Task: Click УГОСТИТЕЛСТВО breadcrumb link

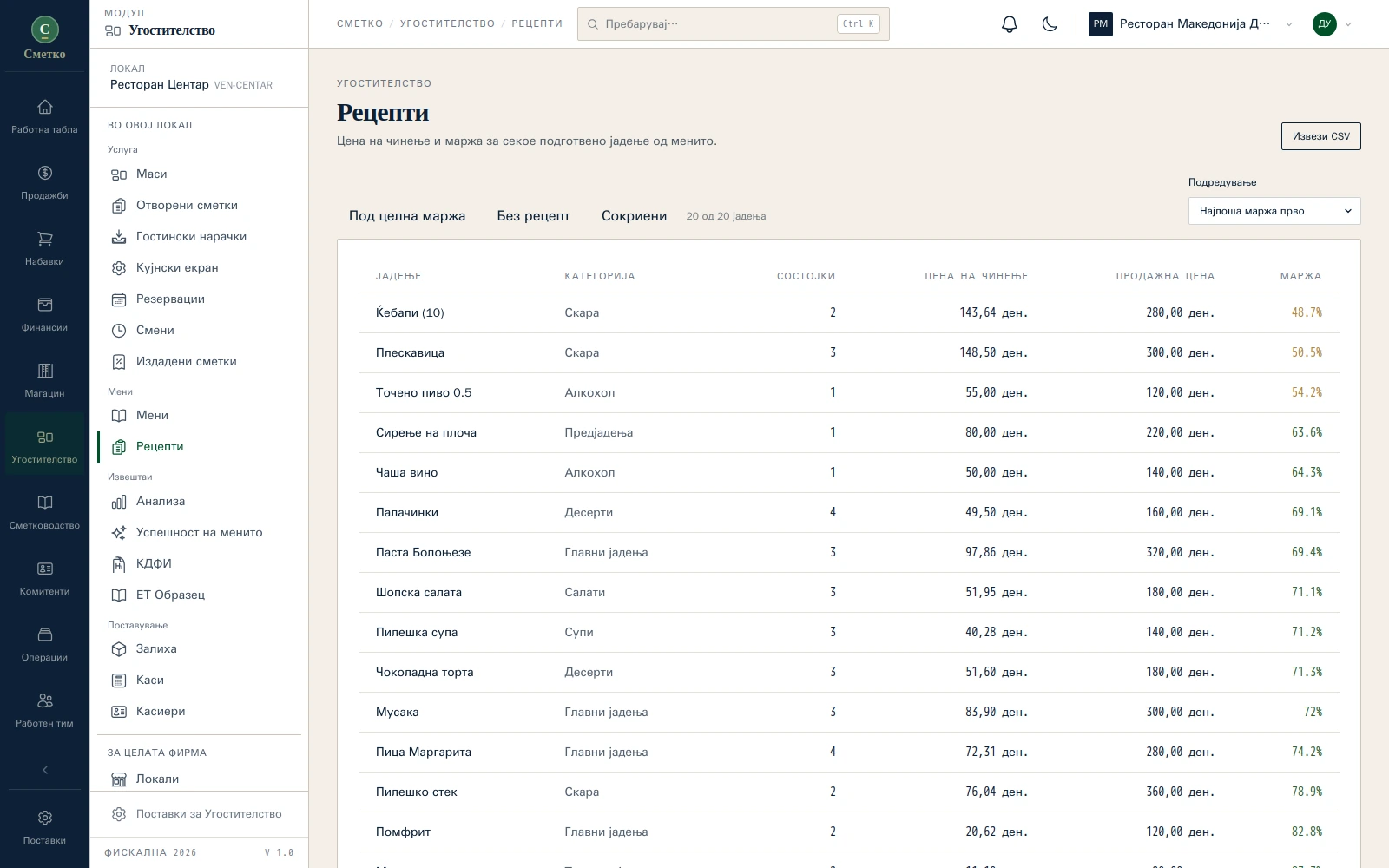Action: point(447,23)
